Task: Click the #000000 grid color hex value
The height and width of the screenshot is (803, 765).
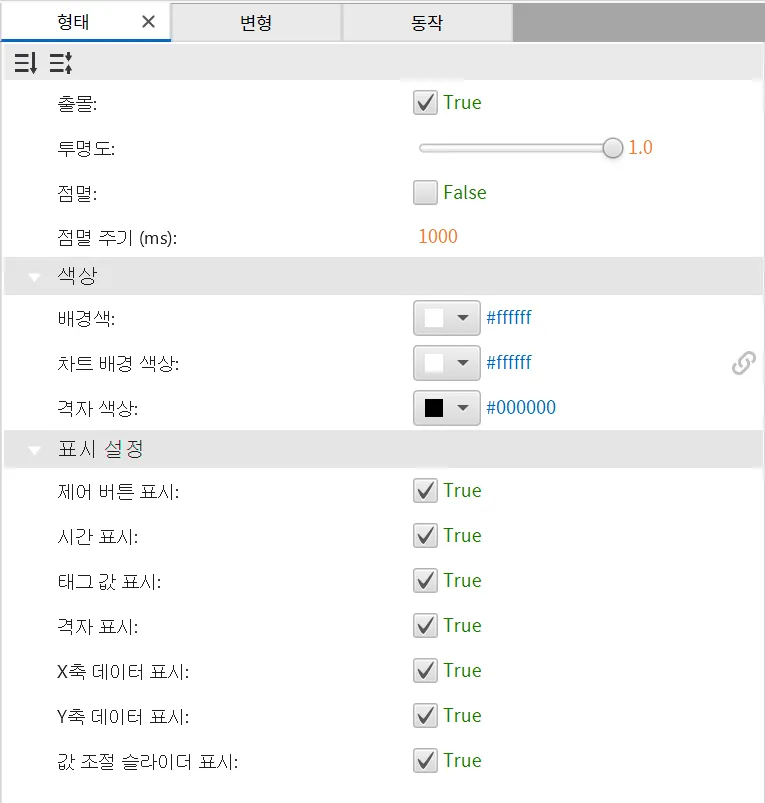Action: (x=521, y=408)
